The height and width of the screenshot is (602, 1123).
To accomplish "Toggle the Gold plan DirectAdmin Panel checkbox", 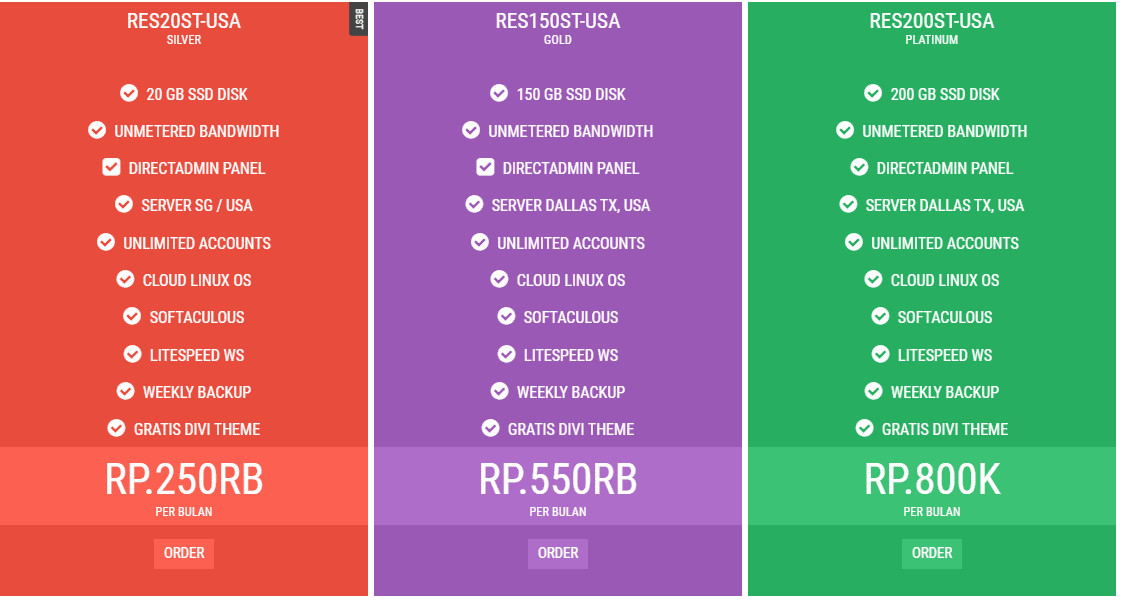I will coord(486,168).
